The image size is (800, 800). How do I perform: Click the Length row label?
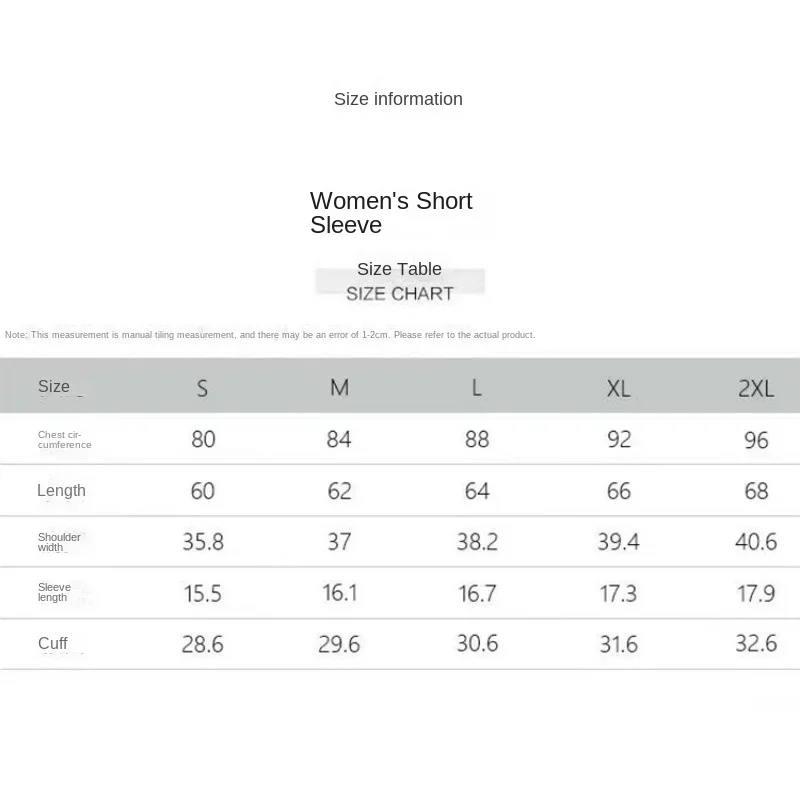61,490
